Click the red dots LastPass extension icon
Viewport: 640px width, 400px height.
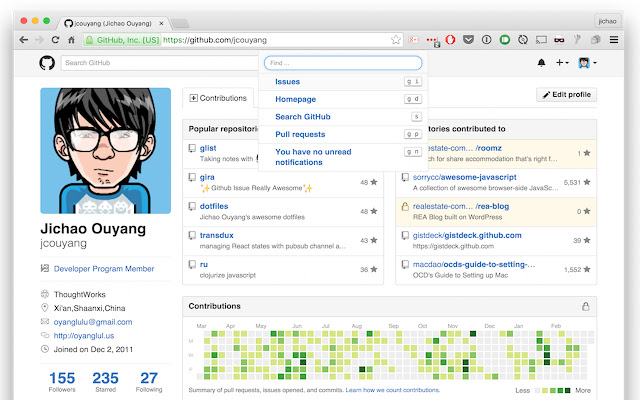(x=433, y=40)
